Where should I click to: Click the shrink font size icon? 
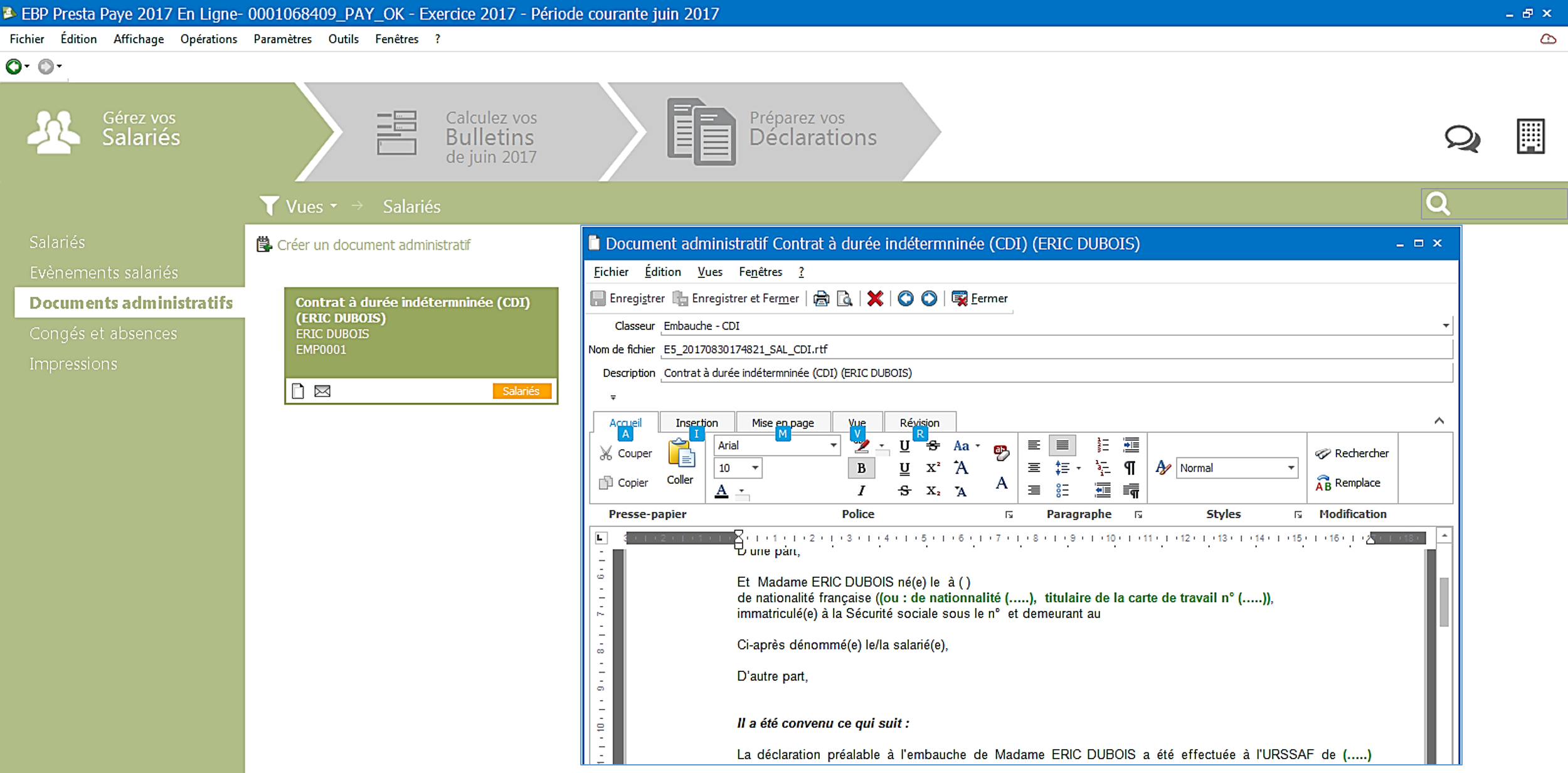coord(960,491)
